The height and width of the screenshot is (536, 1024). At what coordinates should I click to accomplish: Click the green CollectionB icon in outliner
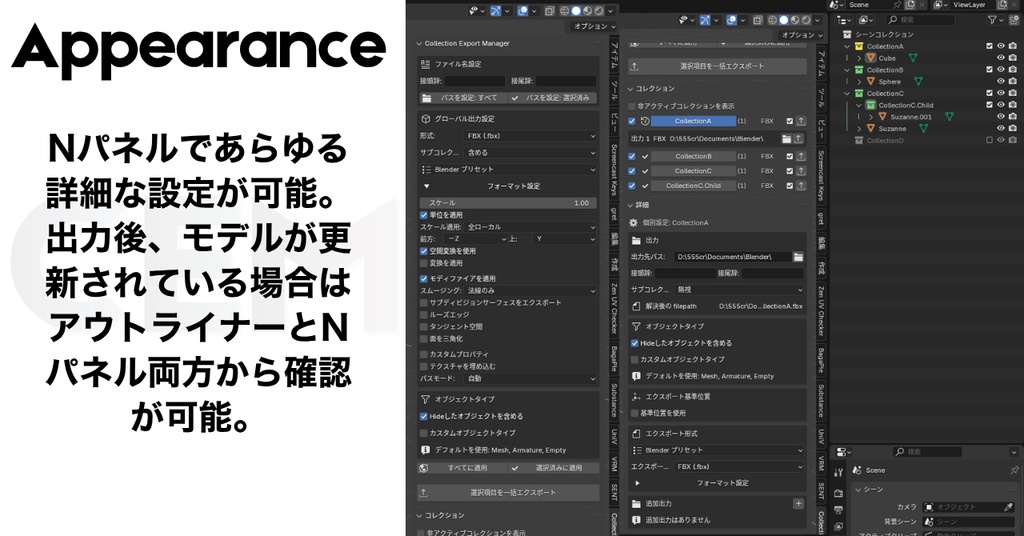coord(859,70)
